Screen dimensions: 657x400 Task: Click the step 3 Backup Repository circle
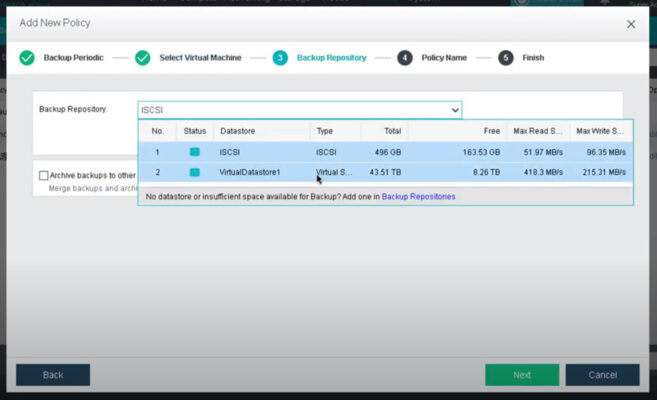pyautogui.click(x=280, y=58)
